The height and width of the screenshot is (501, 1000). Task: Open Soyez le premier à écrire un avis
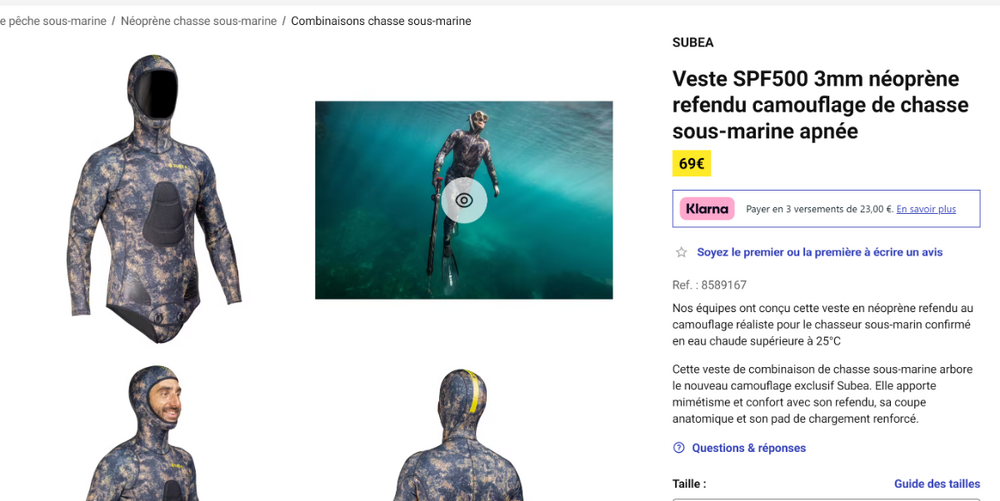coord(820,252)
